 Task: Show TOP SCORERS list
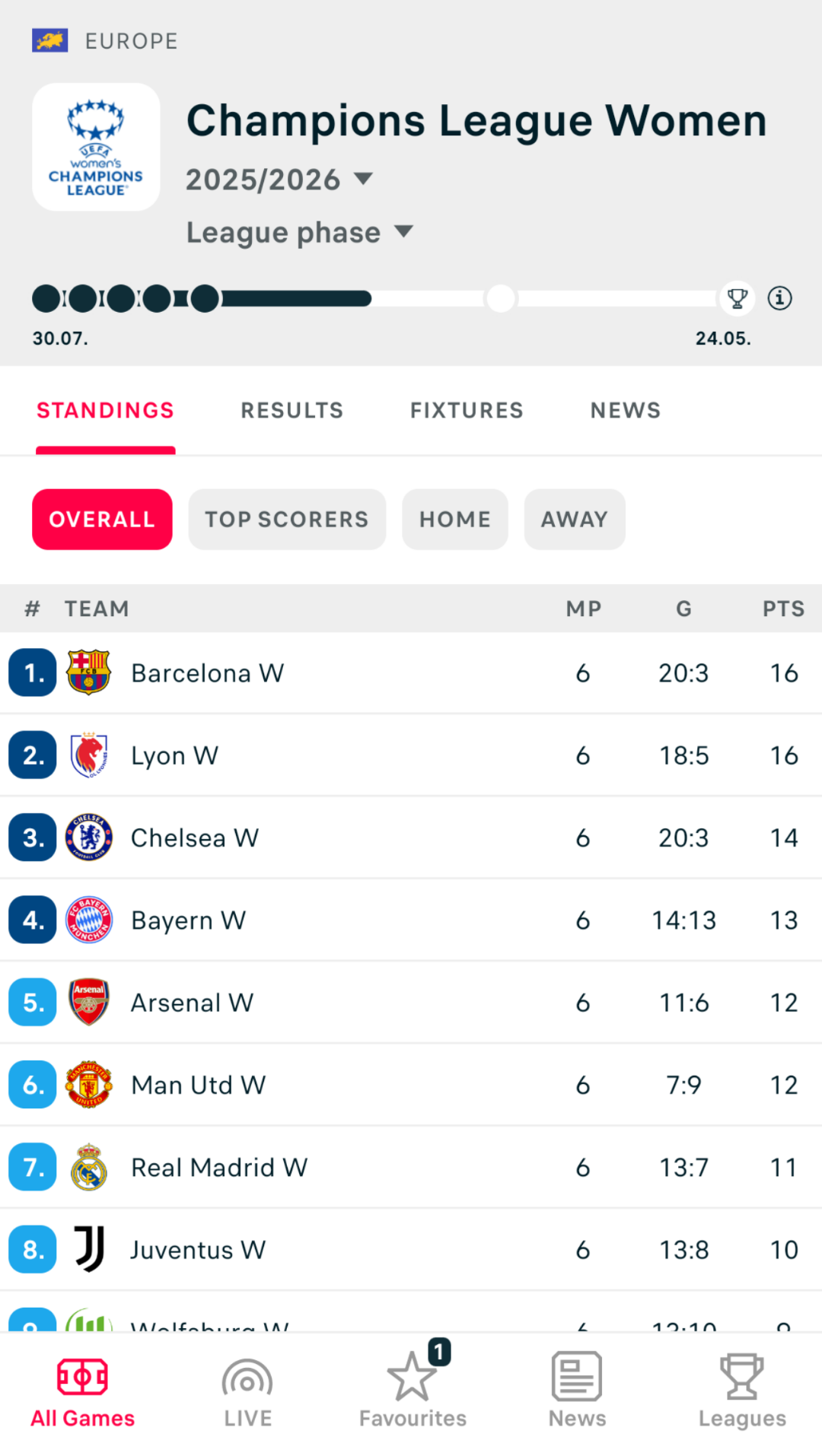(287, 520)
